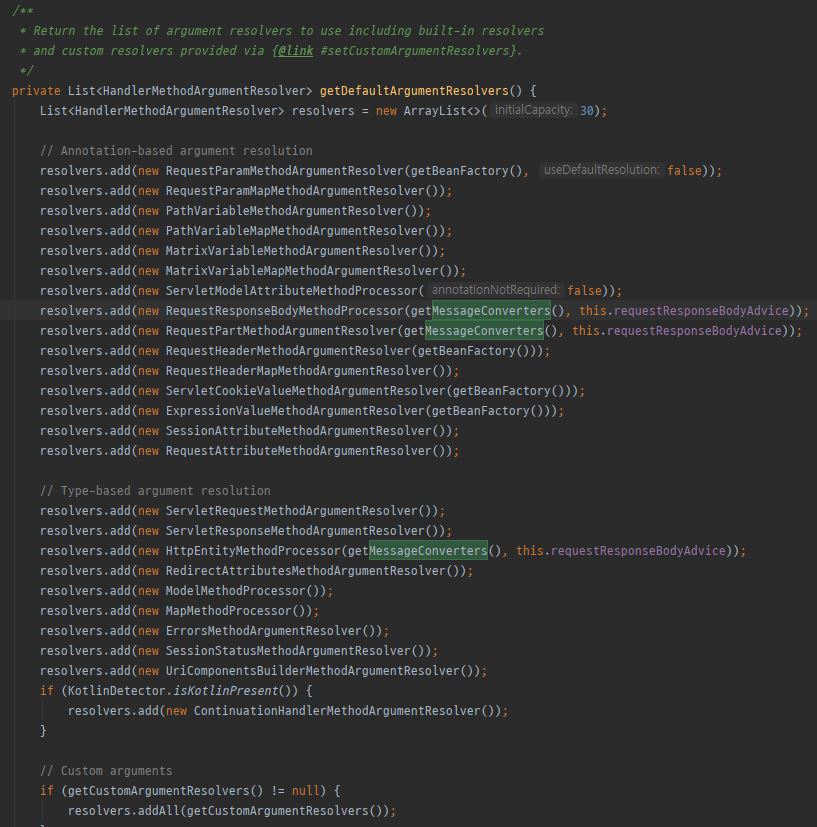Image resolution: width=817 pixels, height=827 pixels.
Task: Click highlighted MessageConverters on RequestPartMethodArgumentResolver line
Action: click(484, 331)
